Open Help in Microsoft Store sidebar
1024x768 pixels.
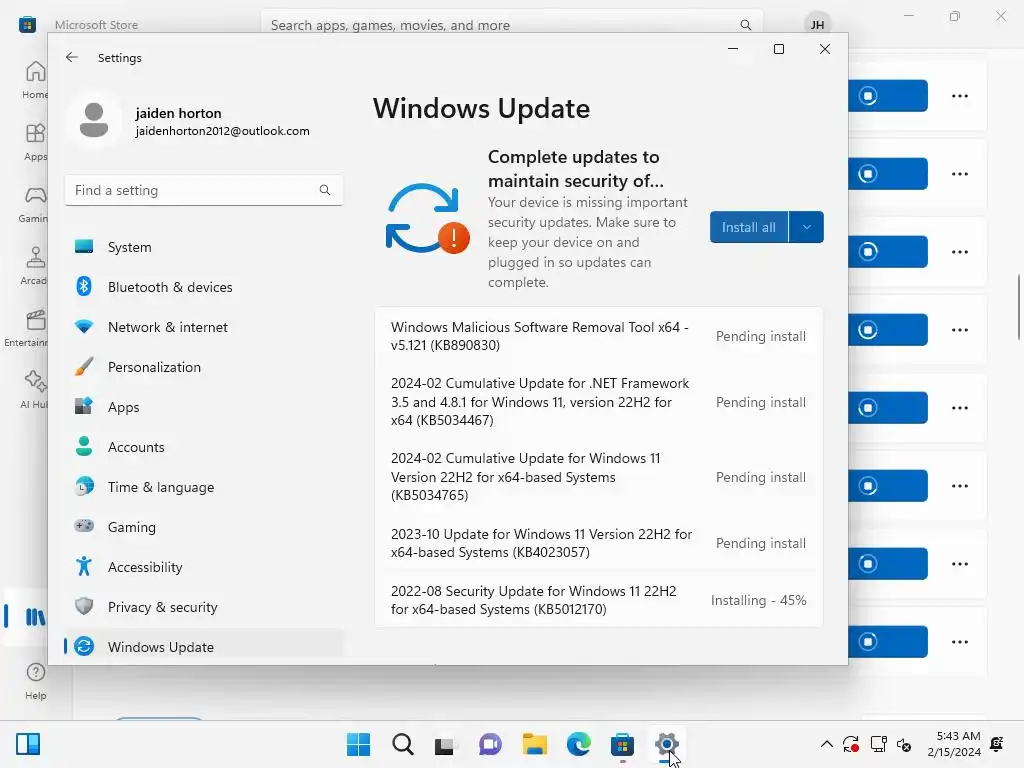pyautogui.click(x=35, y=680)
